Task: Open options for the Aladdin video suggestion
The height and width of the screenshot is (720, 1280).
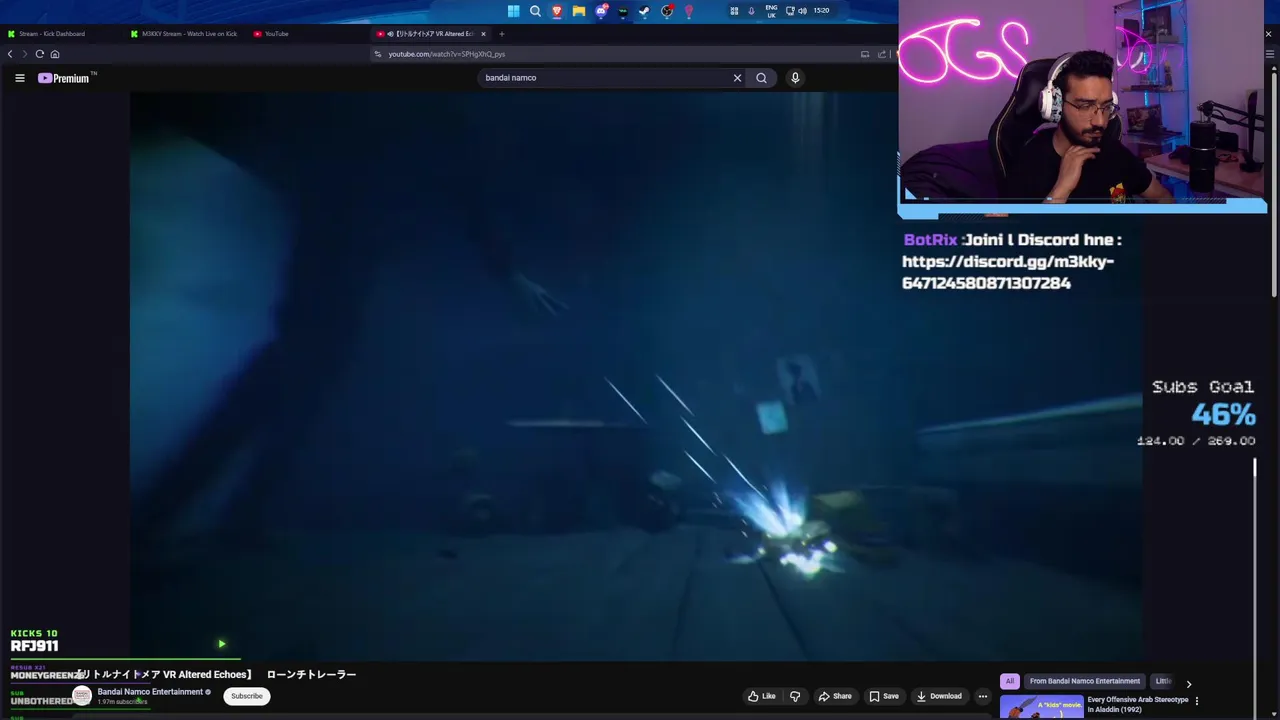Action: pos(1197,701)
